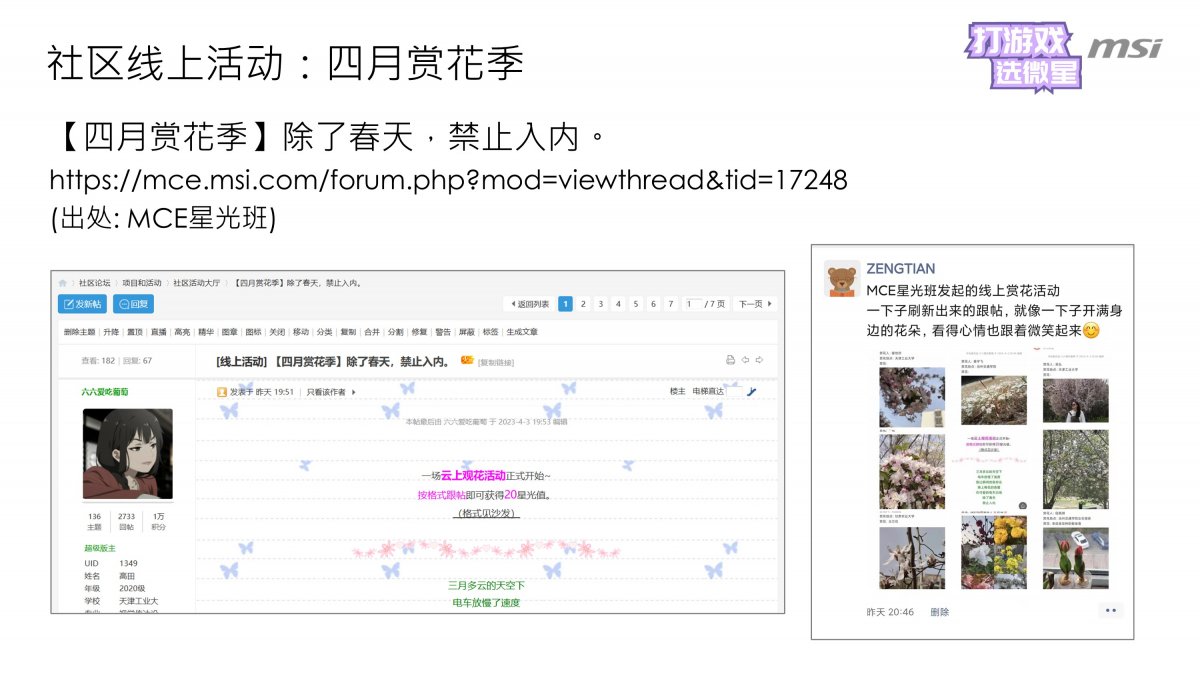Click the elevator jump arrow icon
1200x675 pixels.
pyautogui.click(x=751, y=392)
